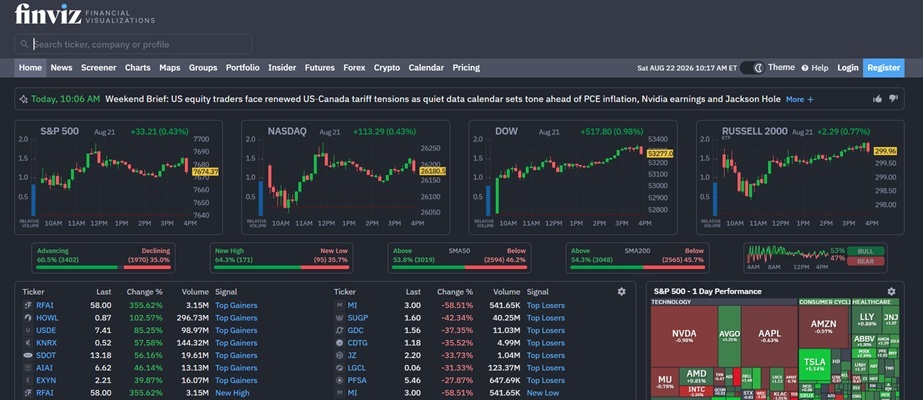923x400 pixels.
Task: Open the Weekend Brief headline
Action: tap(443, 99)
